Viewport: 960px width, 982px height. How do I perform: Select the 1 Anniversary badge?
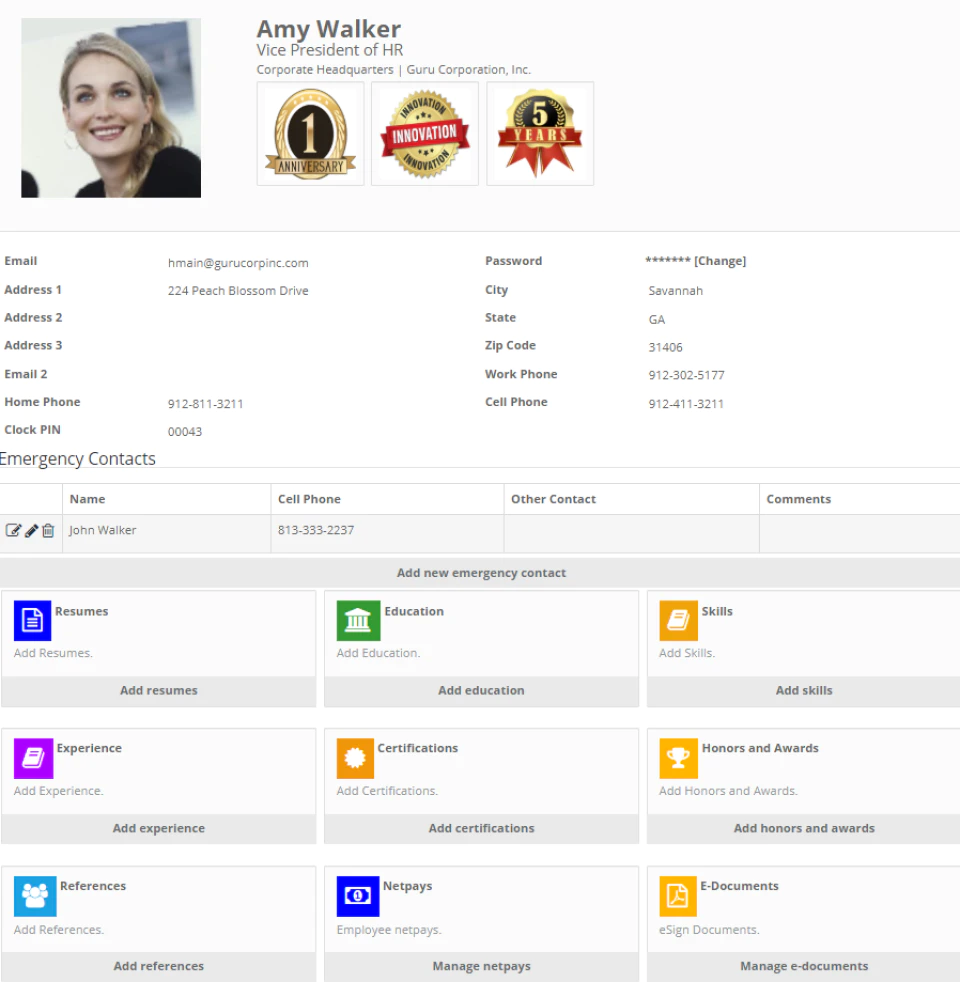[x=311, y=133]
